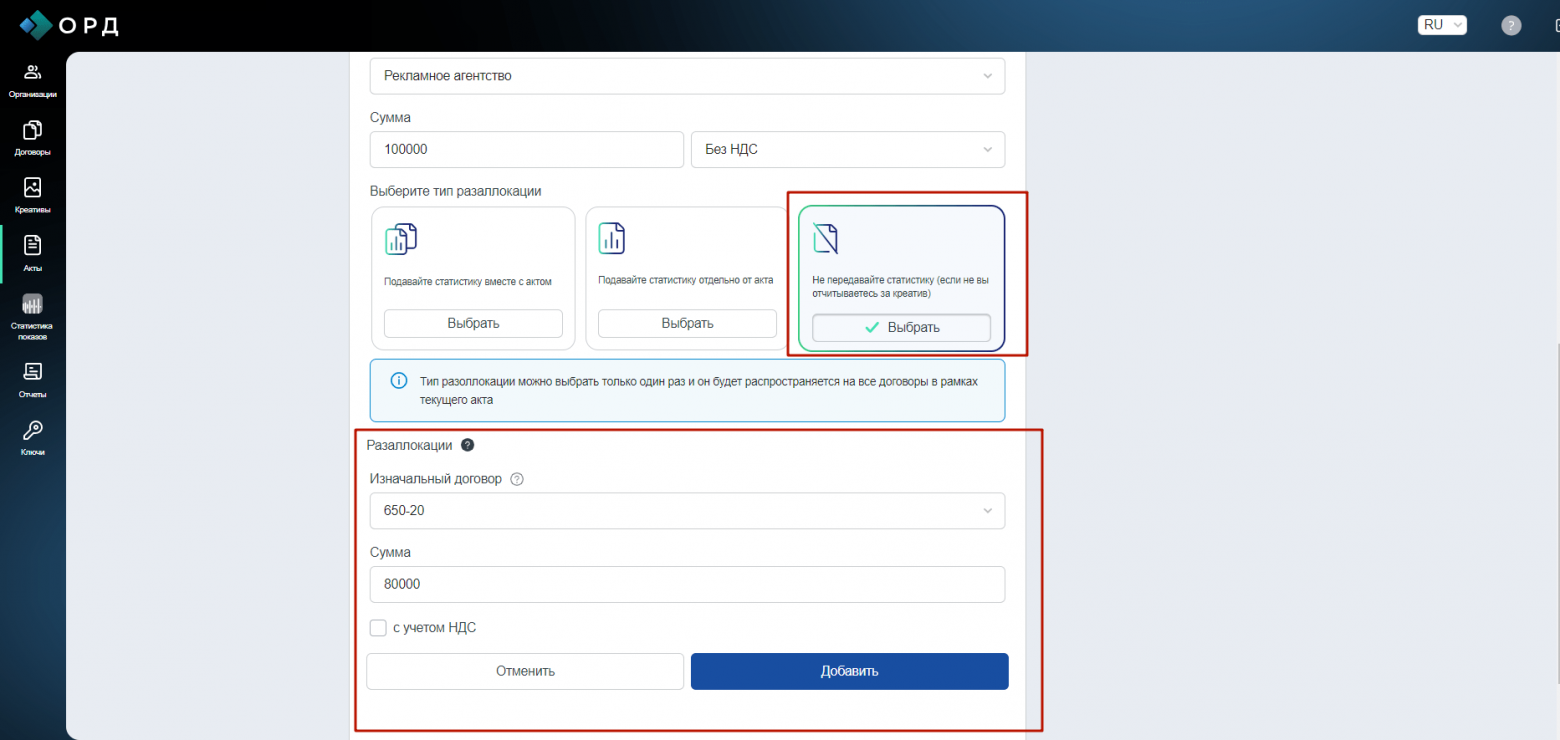Viewport: 1560px width, 740px height.
Task: Open Организации section in sidebar
Action: point(32,80)
